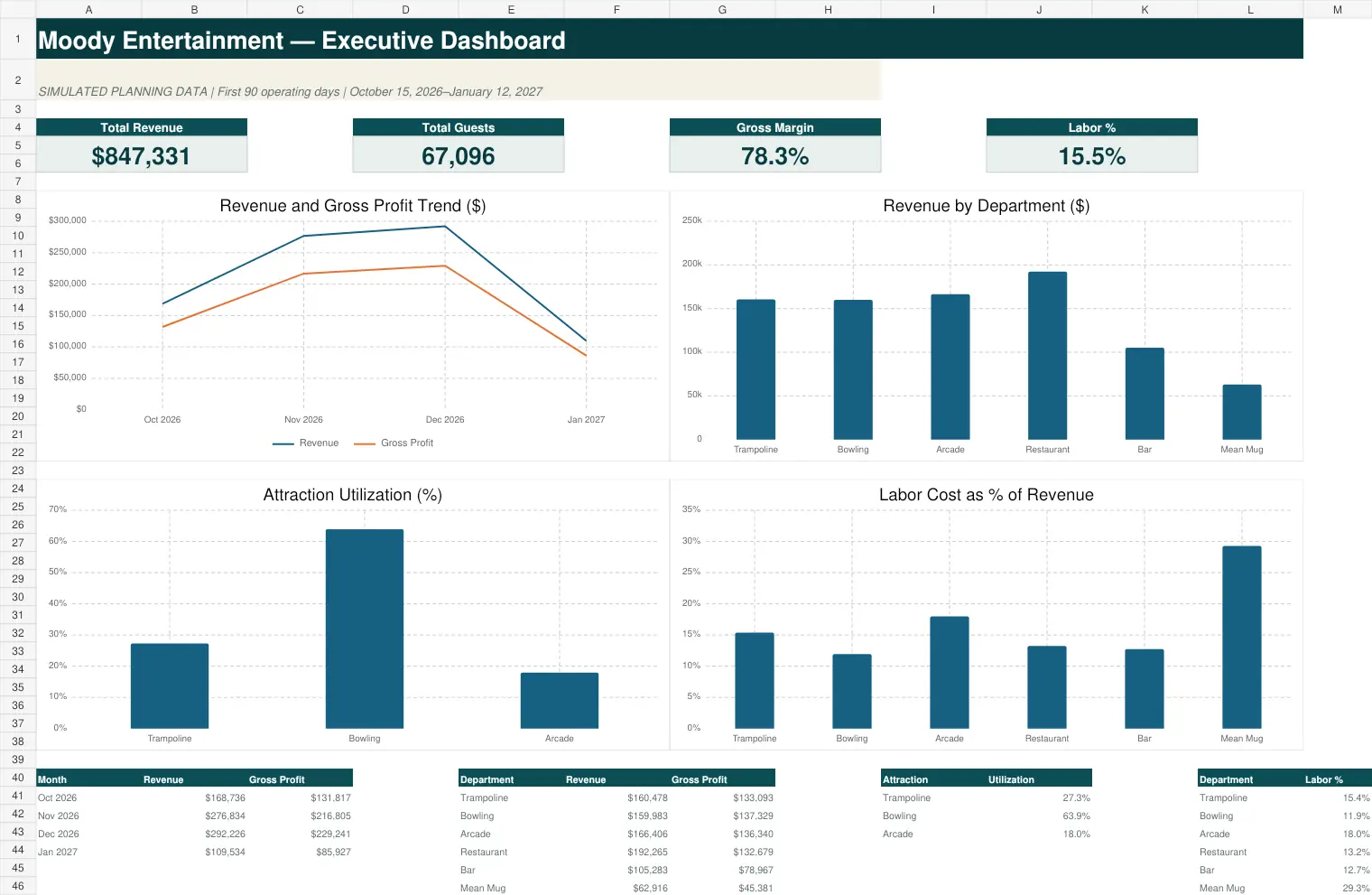
Task: Click the Trampoline bar in the Revenue by Department chart
Action: pyautogui.click(x=756, y=369)
